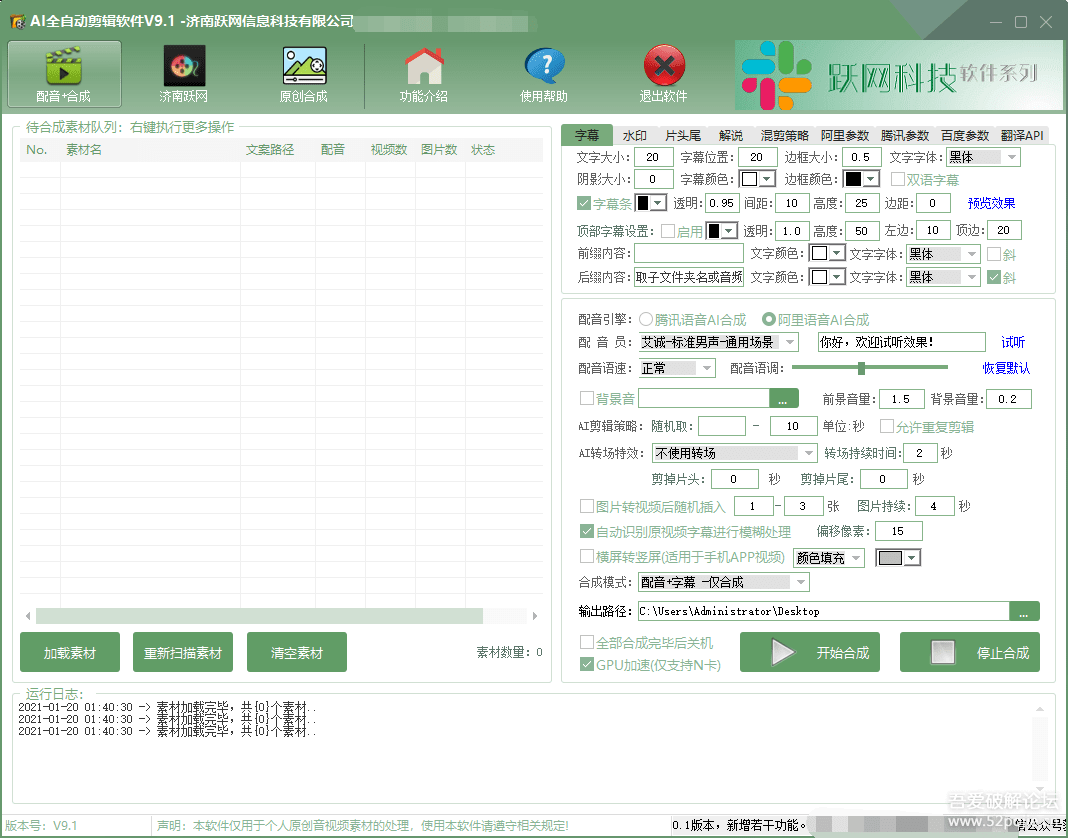
Task: Switch to the 混剪策略 tab
Action: [x=785, y=135]
